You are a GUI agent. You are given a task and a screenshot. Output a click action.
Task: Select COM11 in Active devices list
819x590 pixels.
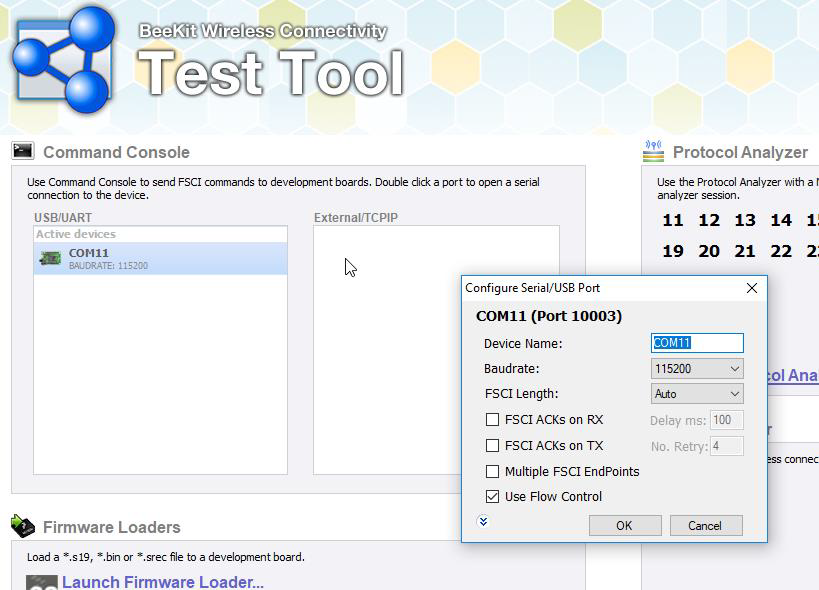click(160, 258)
